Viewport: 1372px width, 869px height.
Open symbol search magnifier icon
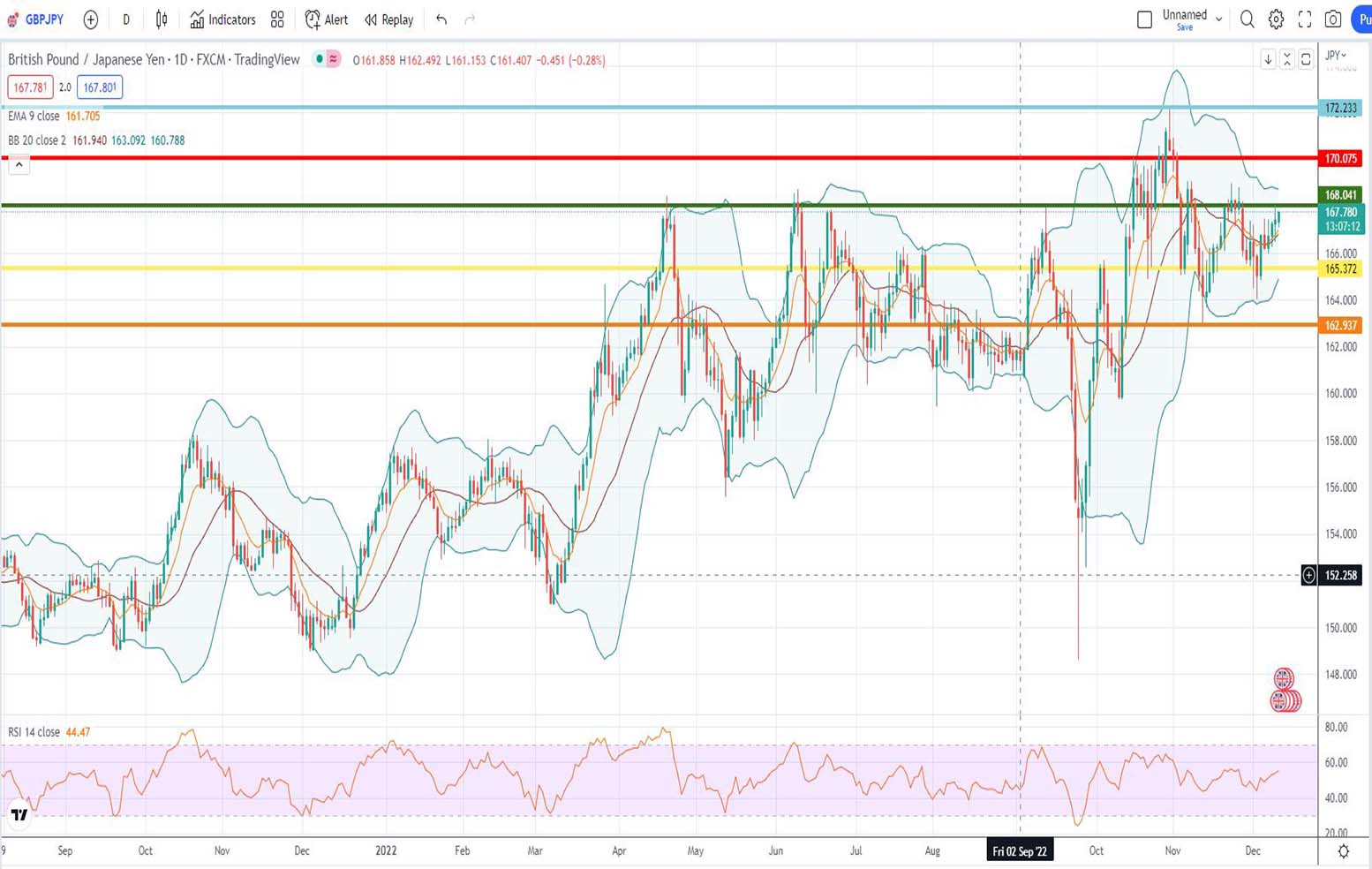[1247, 19]
